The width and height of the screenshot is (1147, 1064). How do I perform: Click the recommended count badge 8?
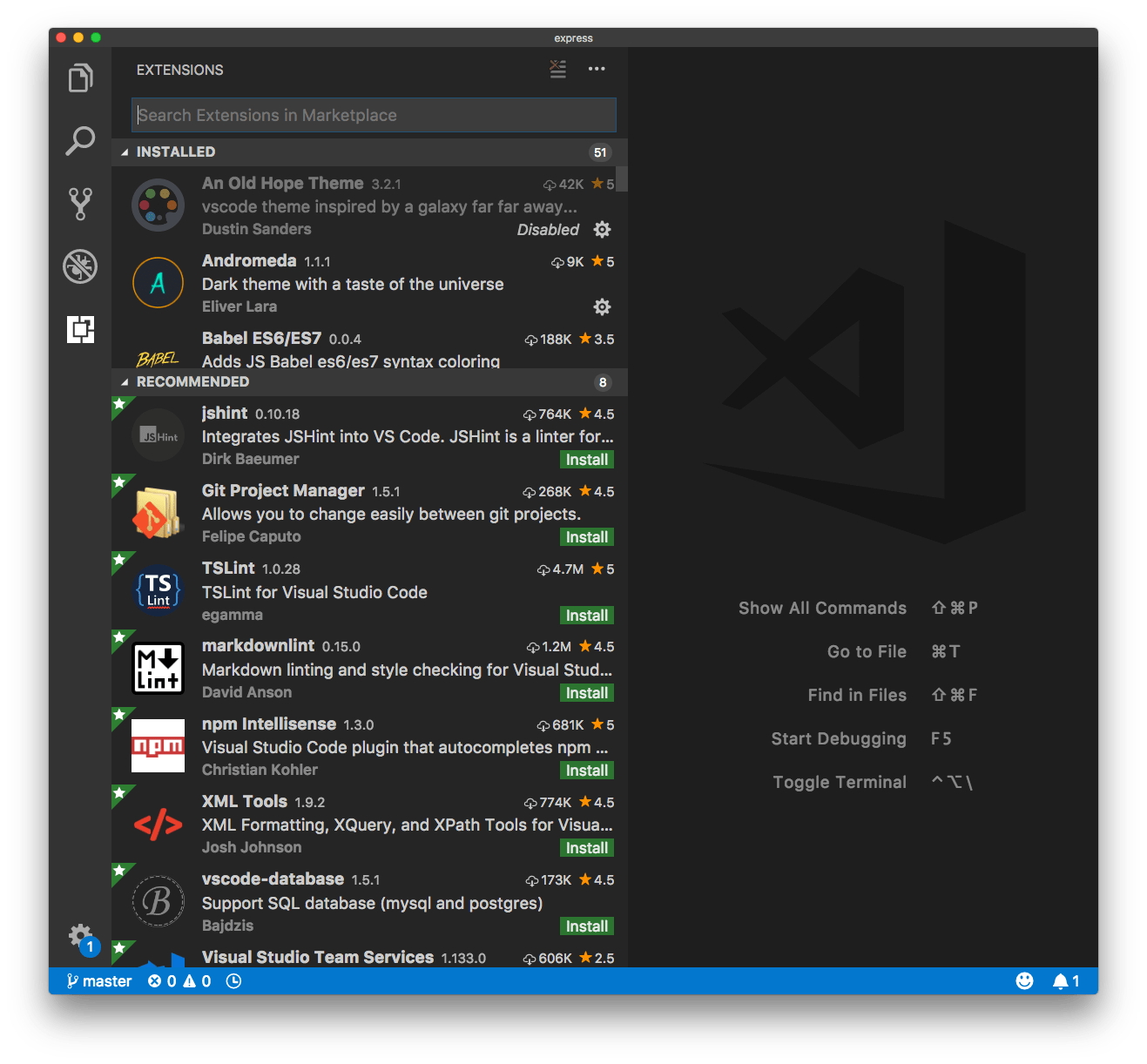[x=603, y=382]
